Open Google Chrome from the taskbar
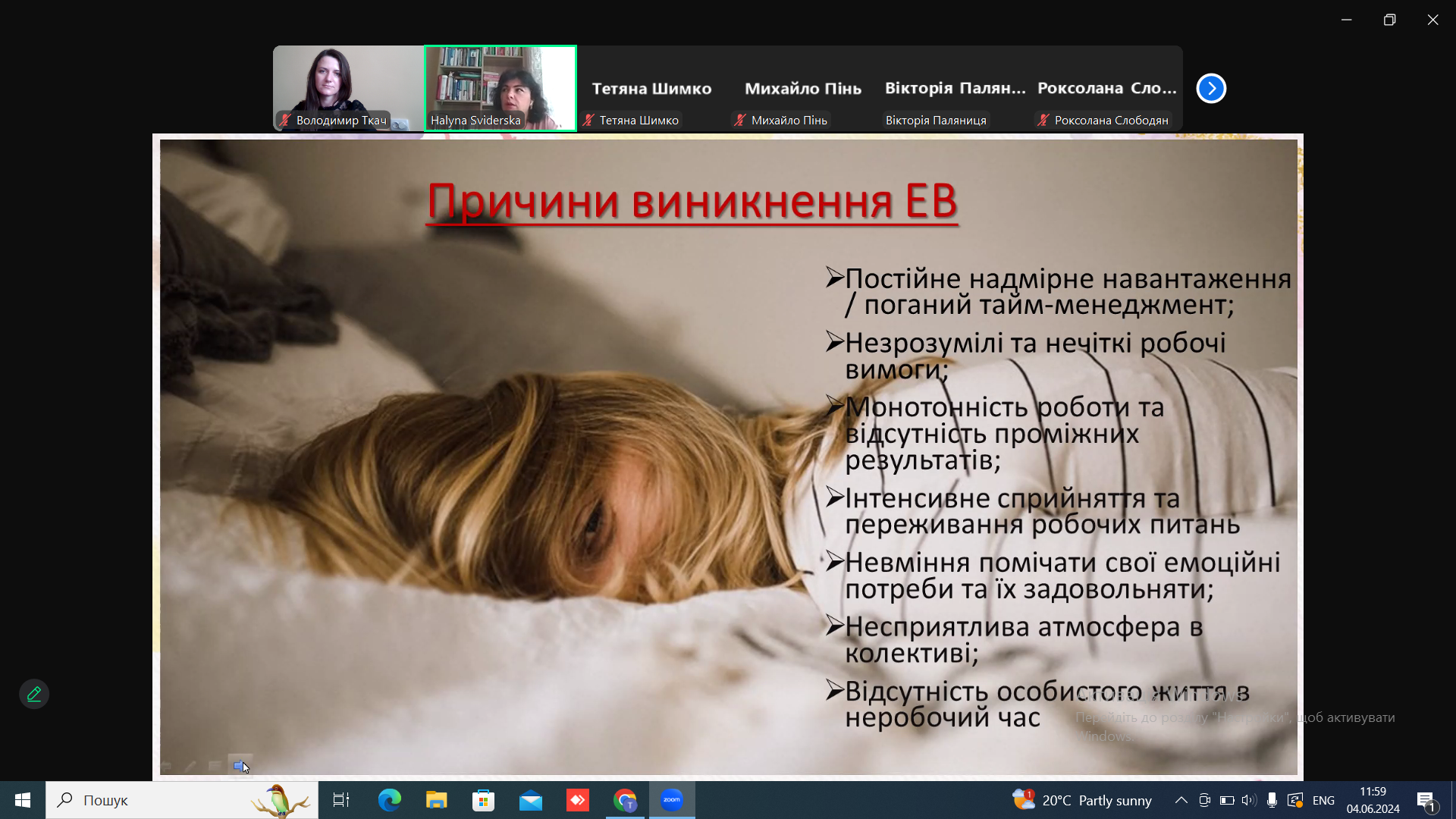The width and height of the screenshot is (1456, 819). coord(626,800)
